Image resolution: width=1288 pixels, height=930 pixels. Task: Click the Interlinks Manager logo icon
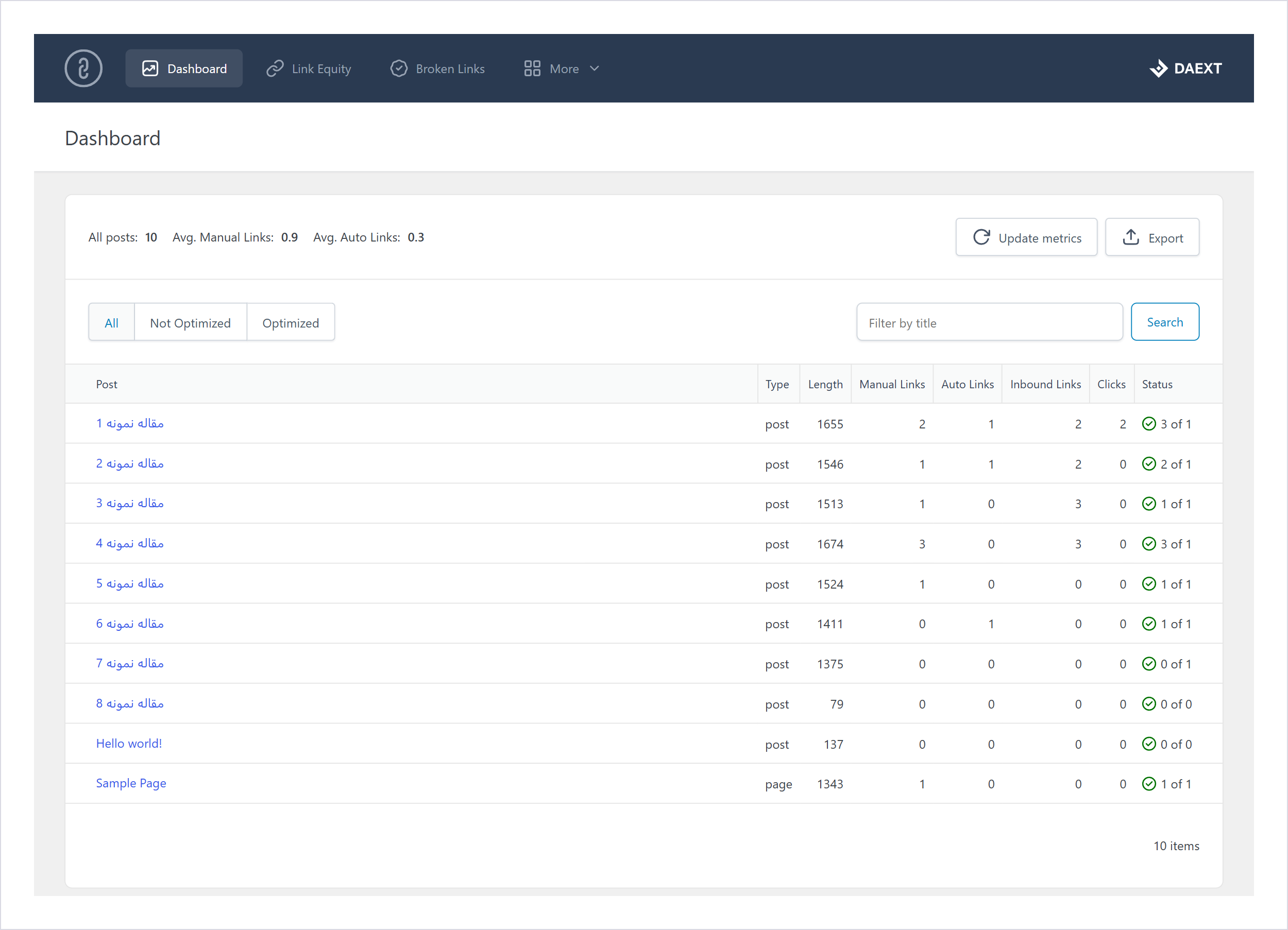[x=83, y=68]
